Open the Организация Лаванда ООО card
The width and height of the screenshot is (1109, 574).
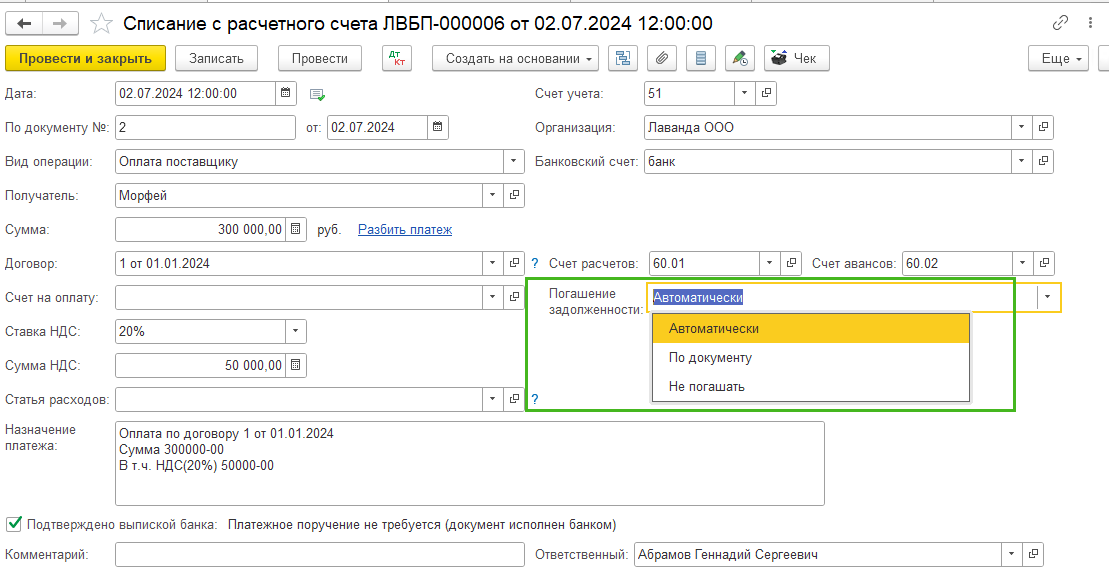[x=1043, y=127]
